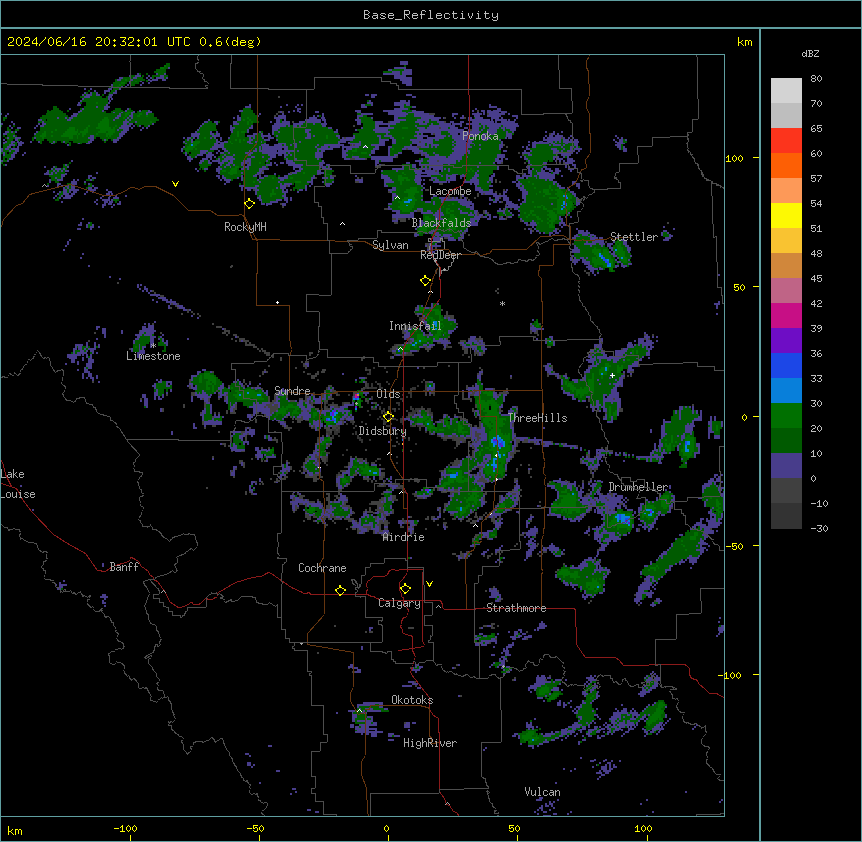Viewport: 862px width, 842px height.
Task: Click the dBZ heading above the color legend
Action: [810, 54]
